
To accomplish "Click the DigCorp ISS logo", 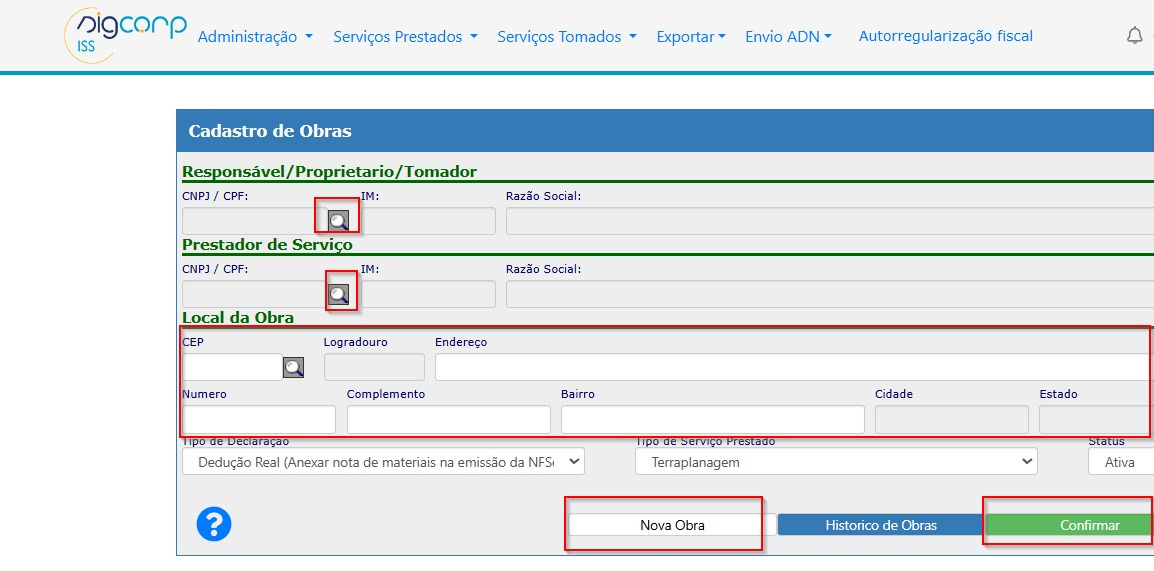I will pyautogui.click(x=125, y=35).
